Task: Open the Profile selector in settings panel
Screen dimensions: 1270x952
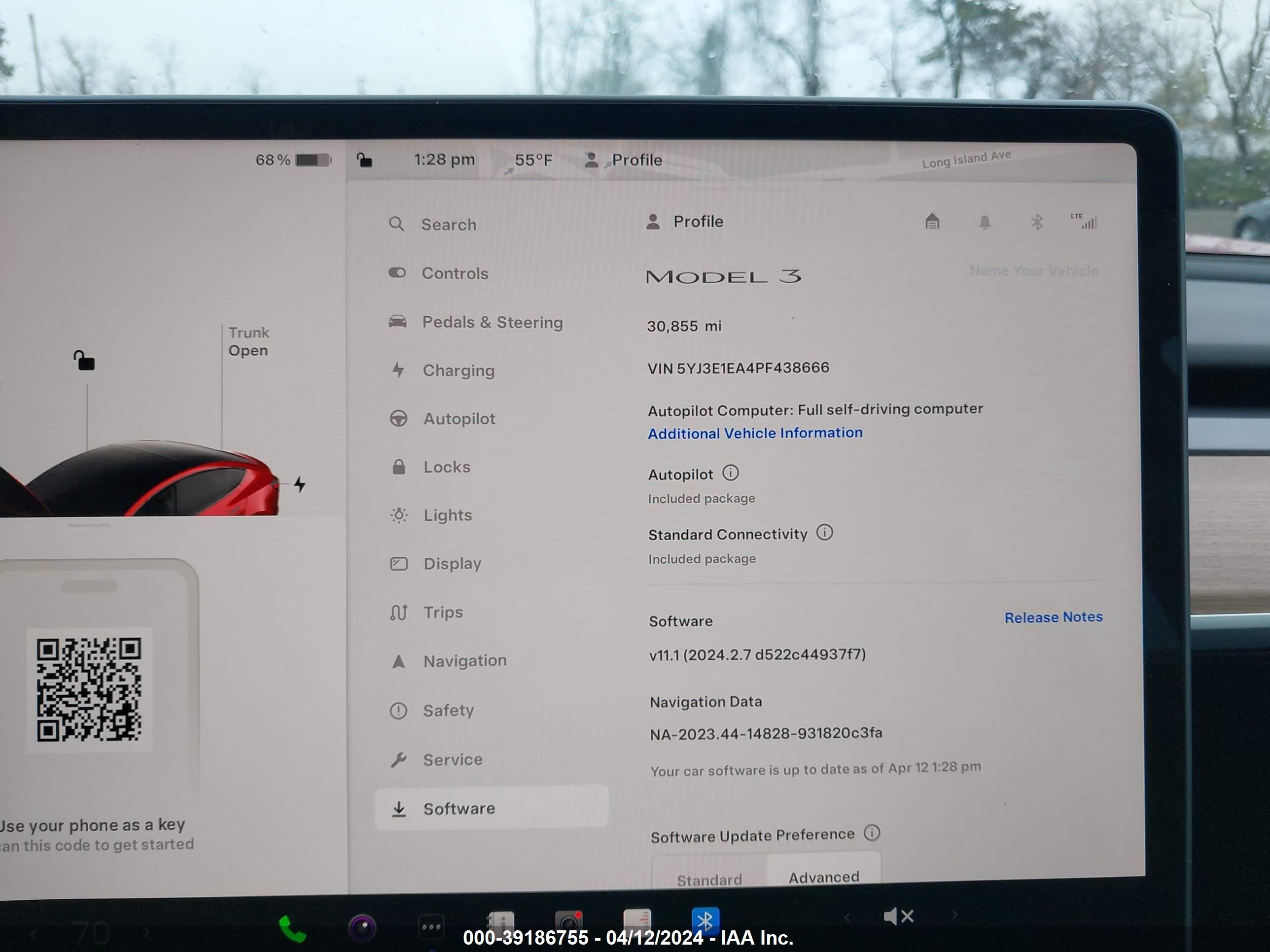Action: [x=684, y=222]
